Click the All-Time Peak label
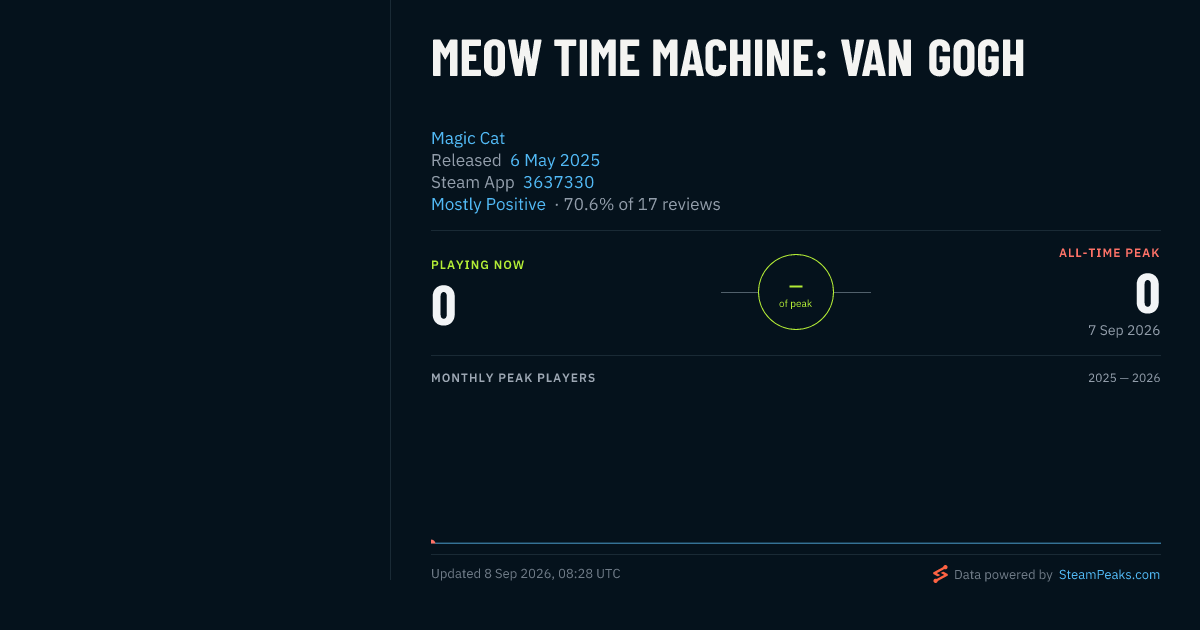The image size is (1200, 630). pyautogui.click(x=1110, y=253)
